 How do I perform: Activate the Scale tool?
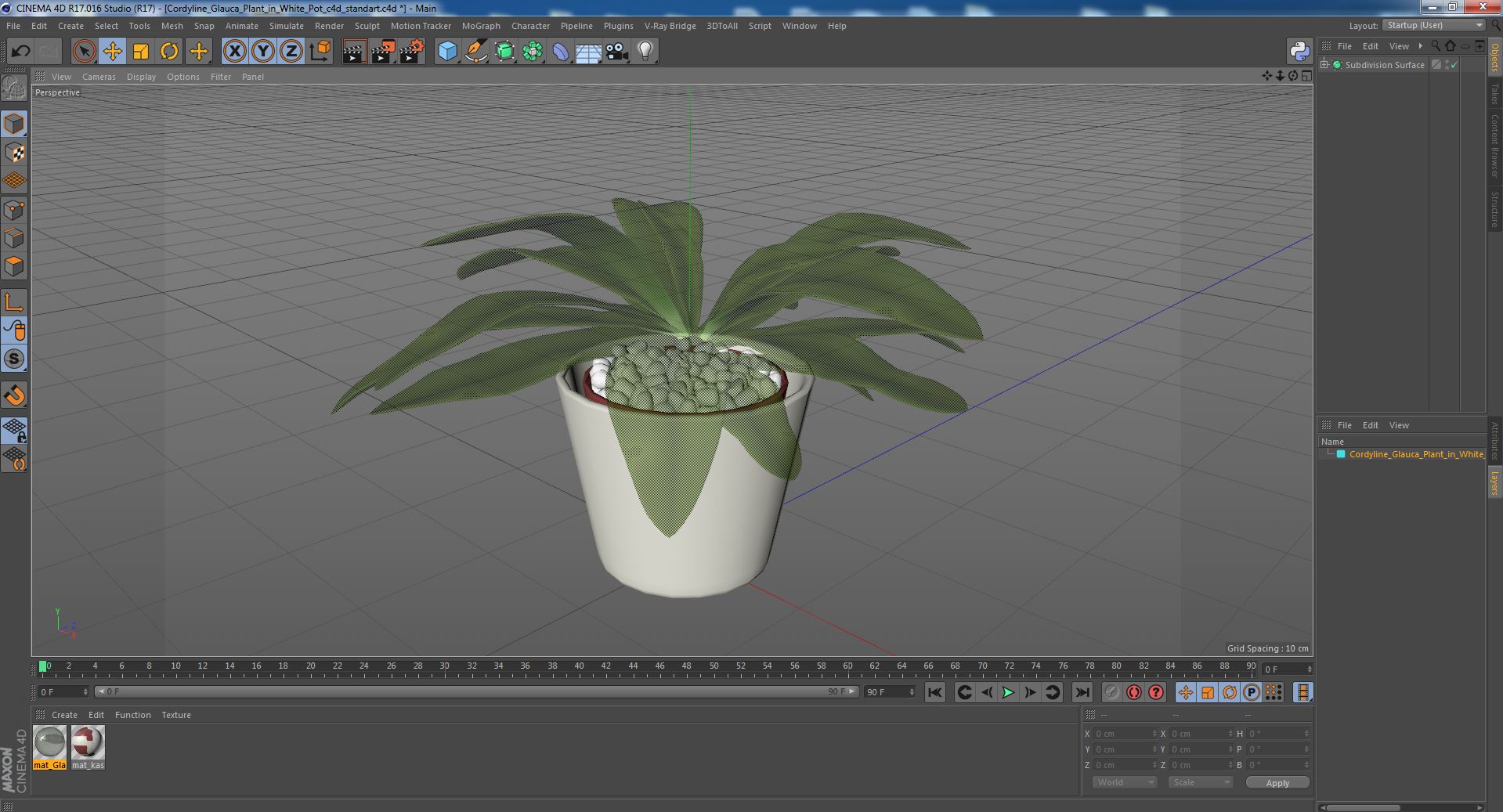[141, 52]
